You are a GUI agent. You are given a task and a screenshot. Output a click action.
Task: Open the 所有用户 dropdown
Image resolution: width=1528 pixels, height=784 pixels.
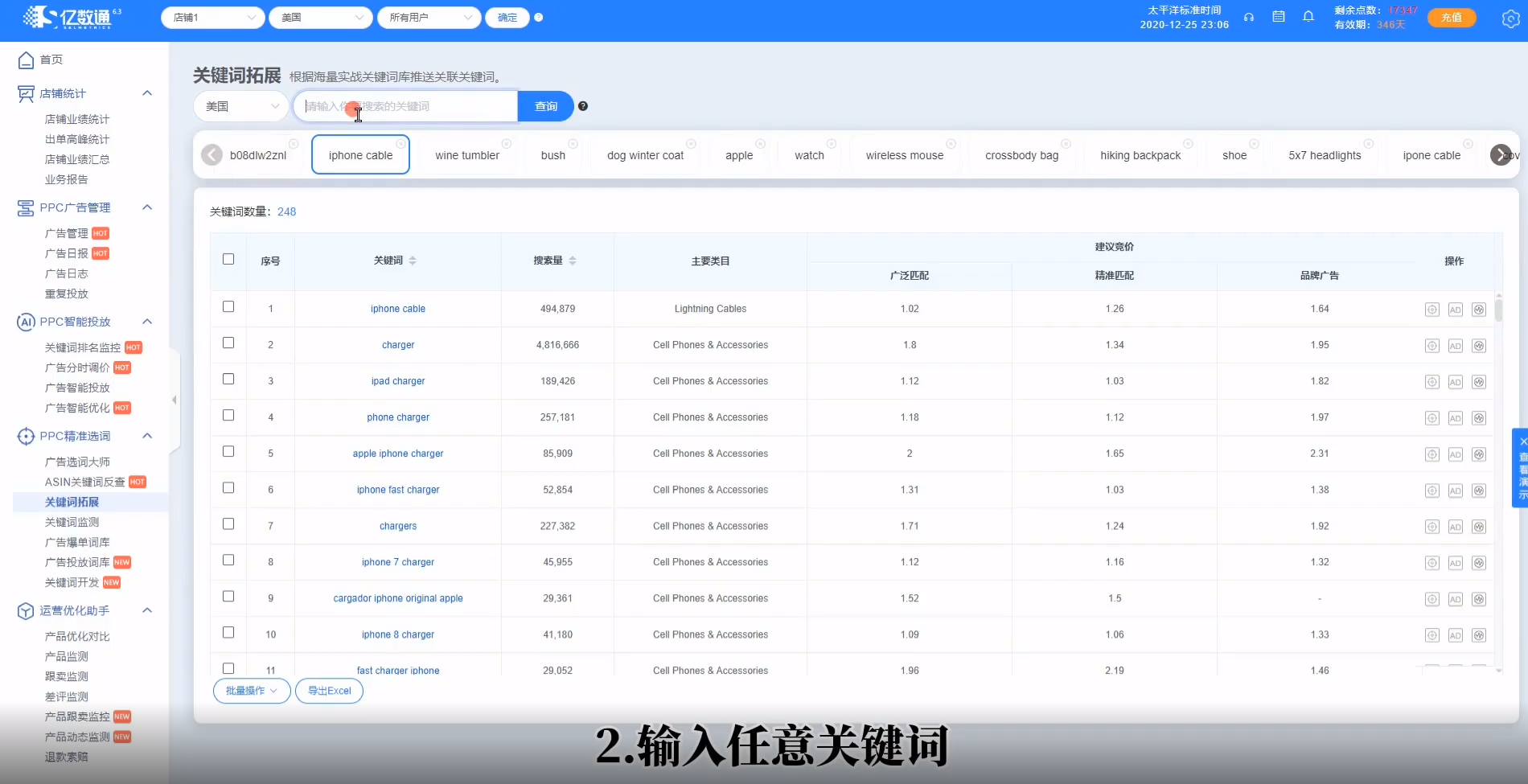[429, 18]
